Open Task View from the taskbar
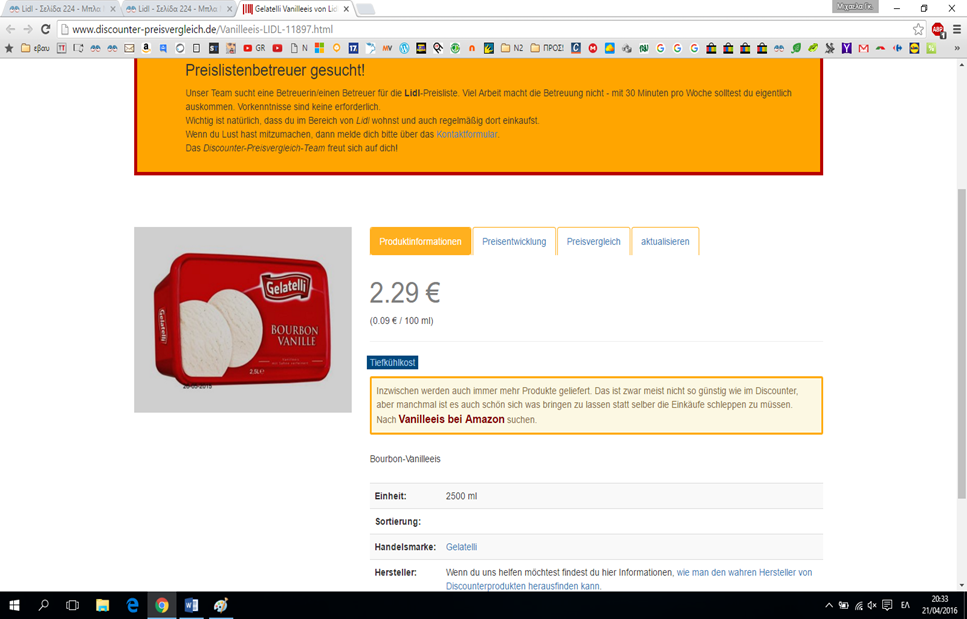 tap(73, 605)
